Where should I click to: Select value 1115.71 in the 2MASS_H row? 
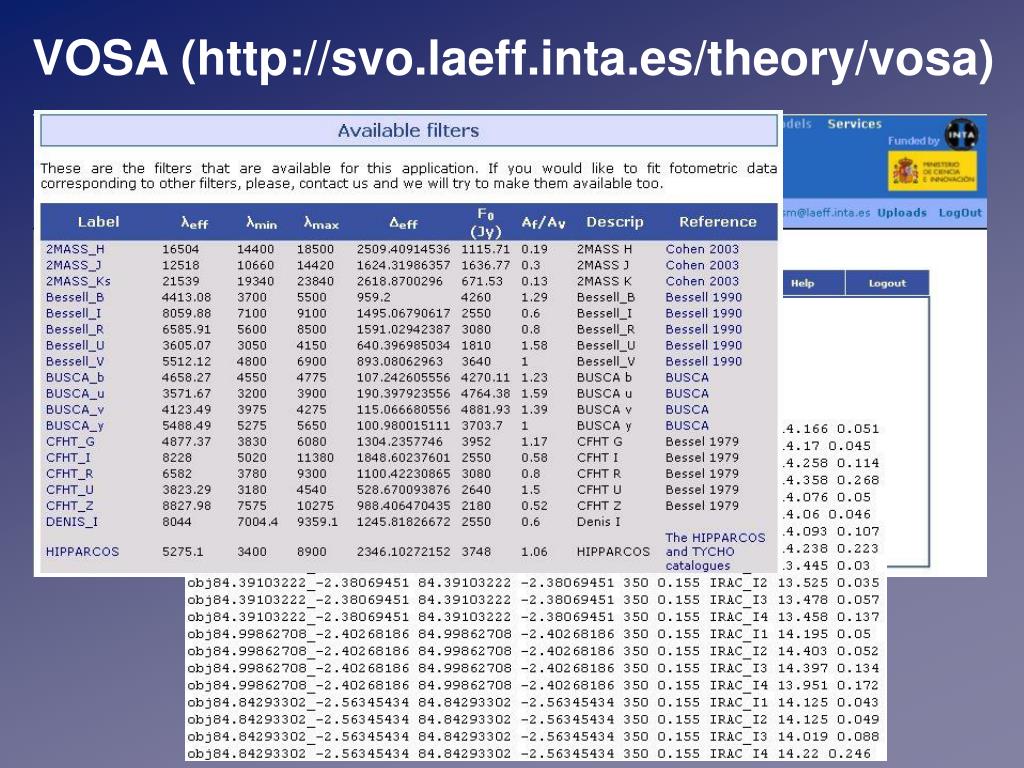coord(485,249)
